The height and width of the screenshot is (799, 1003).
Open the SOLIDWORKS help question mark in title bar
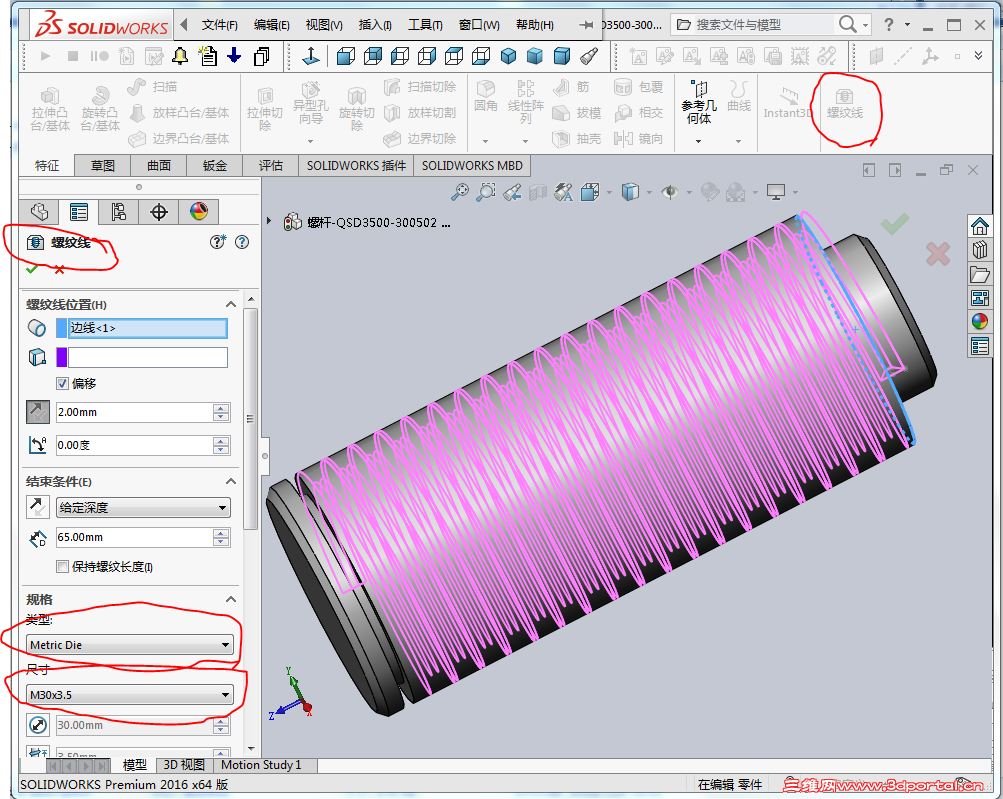click(x=888, y=25)
